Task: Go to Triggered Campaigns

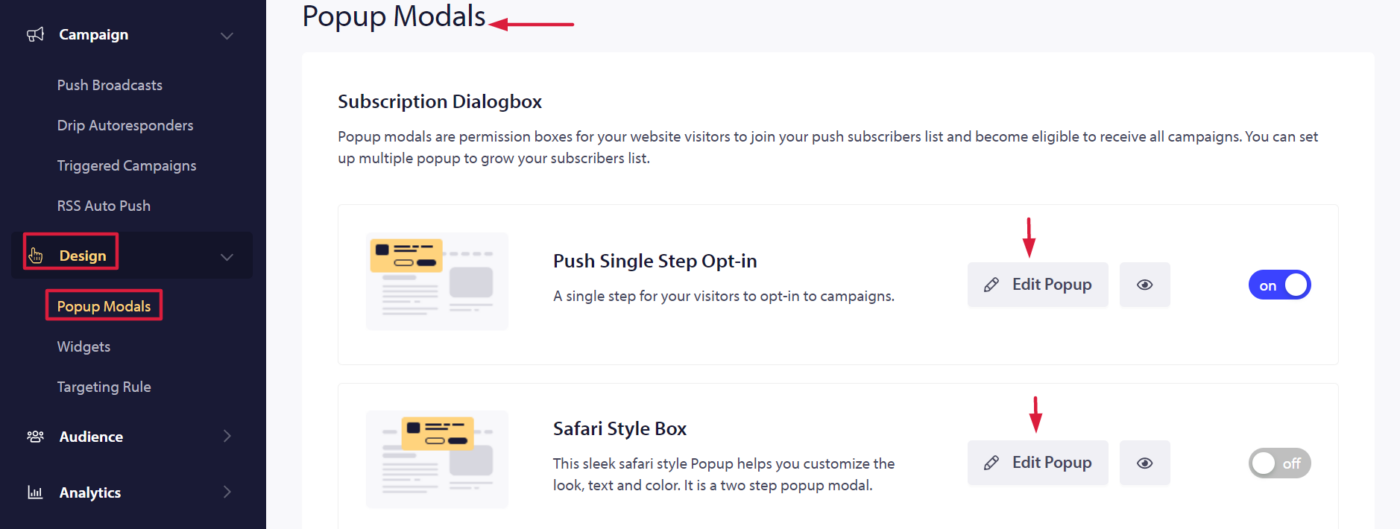Action: tap(127, 165)
